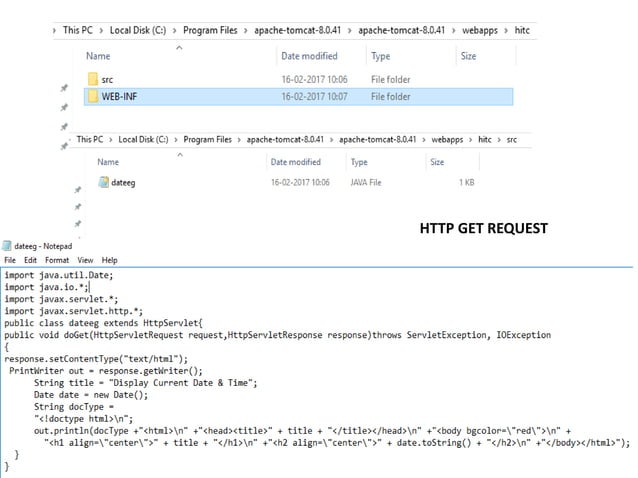
Task: Go to Local Disk (C:) in hitc breadcrumb
Action: coord(138,30)
